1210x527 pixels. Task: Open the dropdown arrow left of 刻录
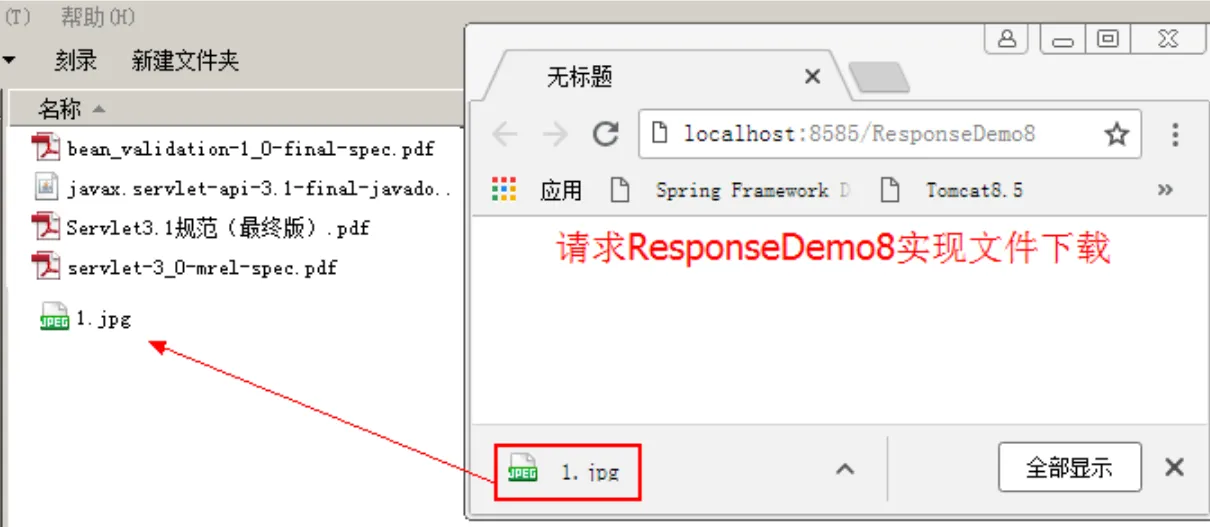9,60
